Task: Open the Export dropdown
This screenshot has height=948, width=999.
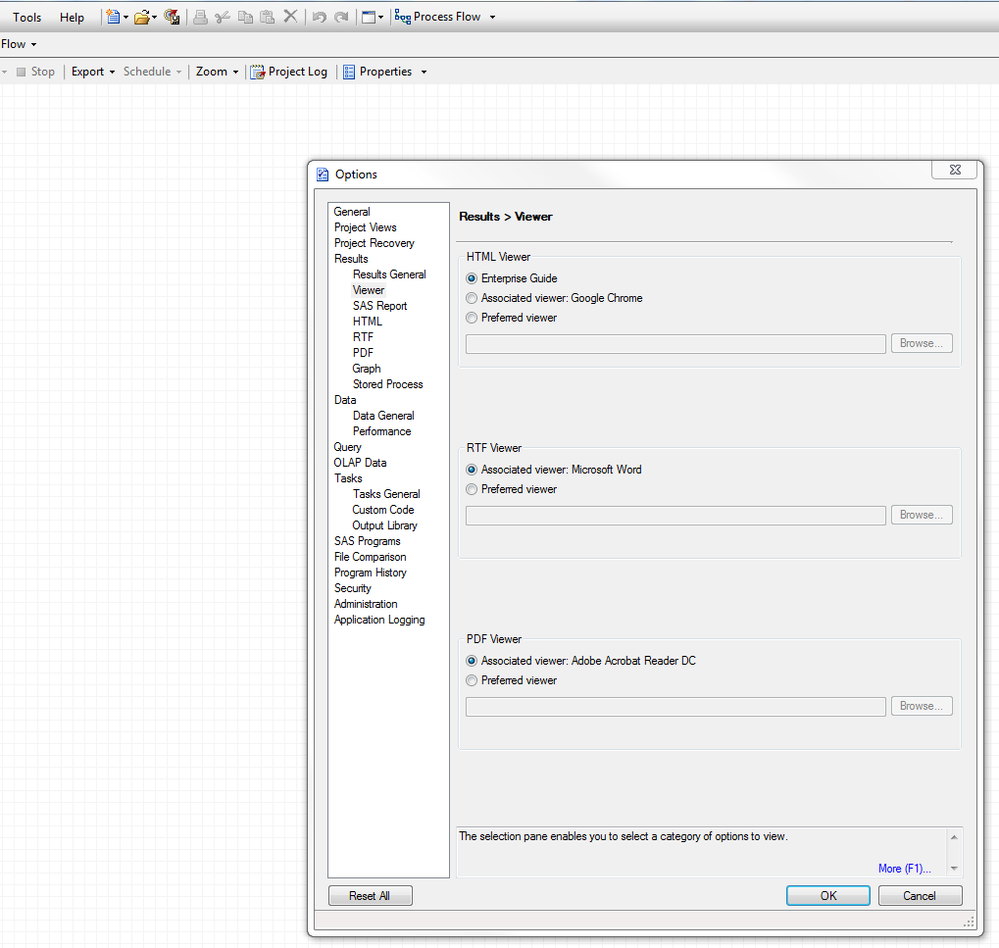Action: (x=93, y=72)
